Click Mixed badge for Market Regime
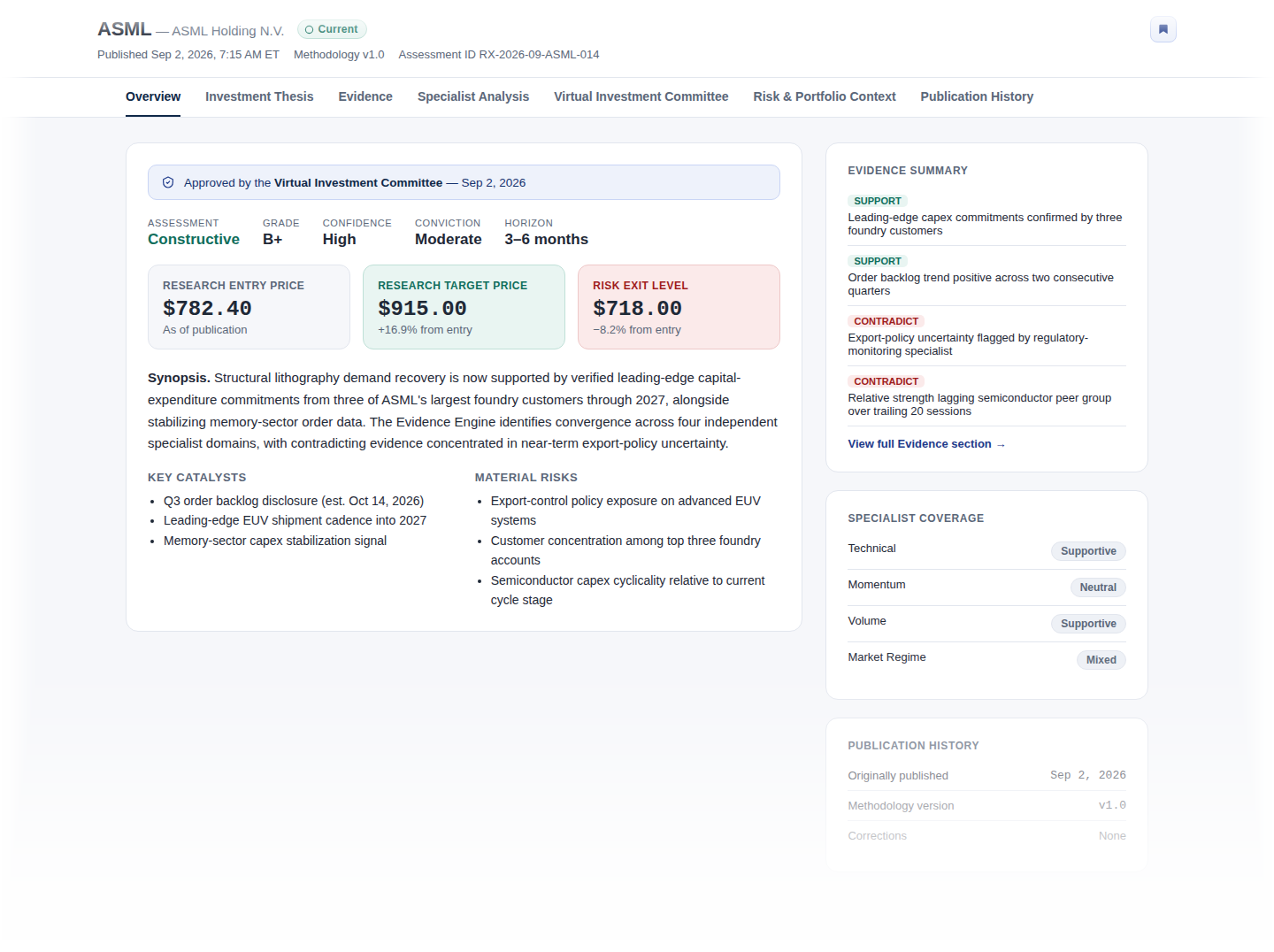The image size is (1274, 952). click(1101, 660)
